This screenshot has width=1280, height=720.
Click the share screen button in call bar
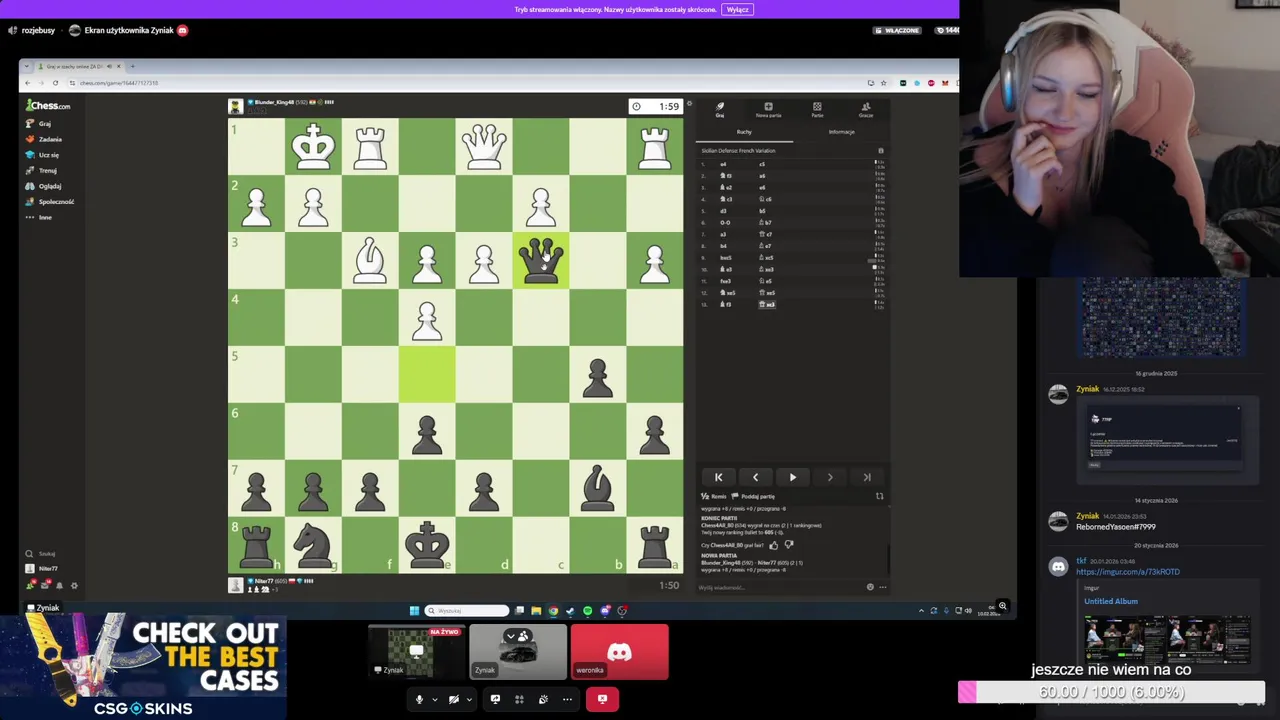(495, 699)
